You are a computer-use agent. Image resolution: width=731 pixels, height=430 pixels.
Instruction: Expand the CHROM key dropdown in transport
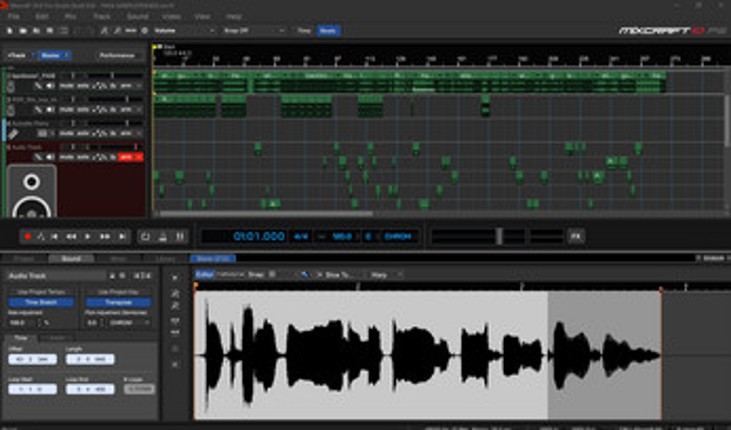(399, 236)
